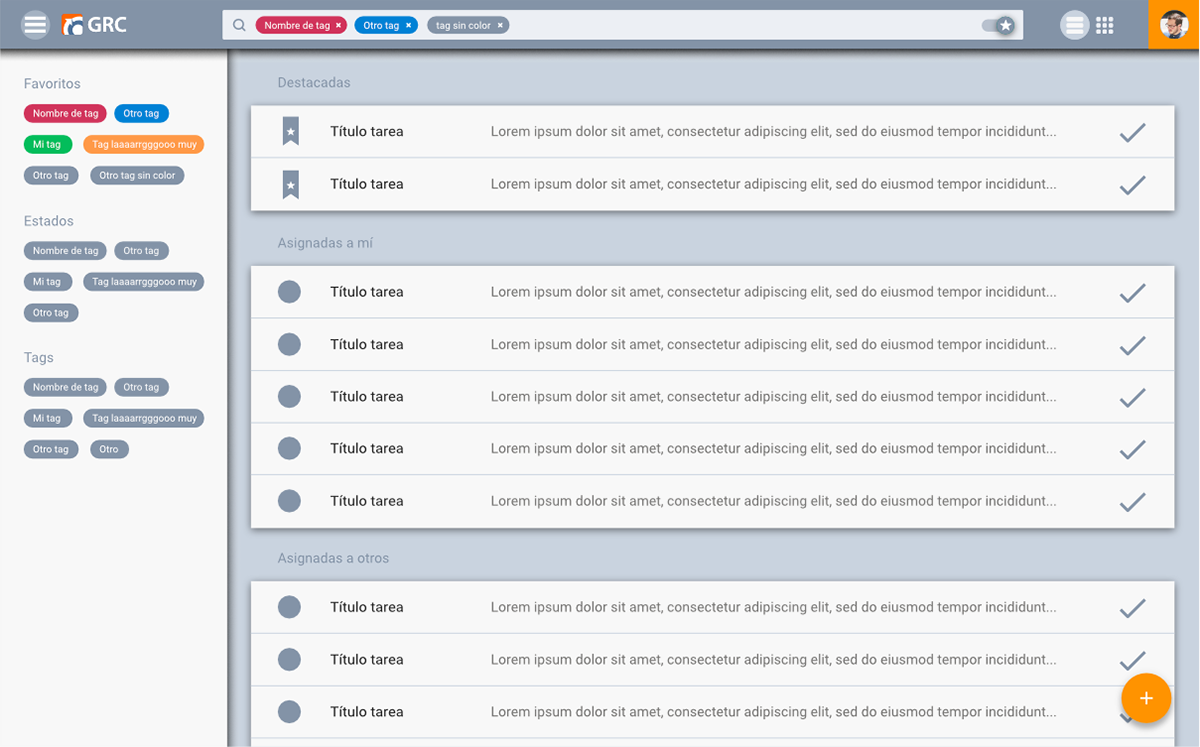Select the "Otro tag sin color" favorite
This screenshot has width=1200, height=747.
(x=137, y=176)
